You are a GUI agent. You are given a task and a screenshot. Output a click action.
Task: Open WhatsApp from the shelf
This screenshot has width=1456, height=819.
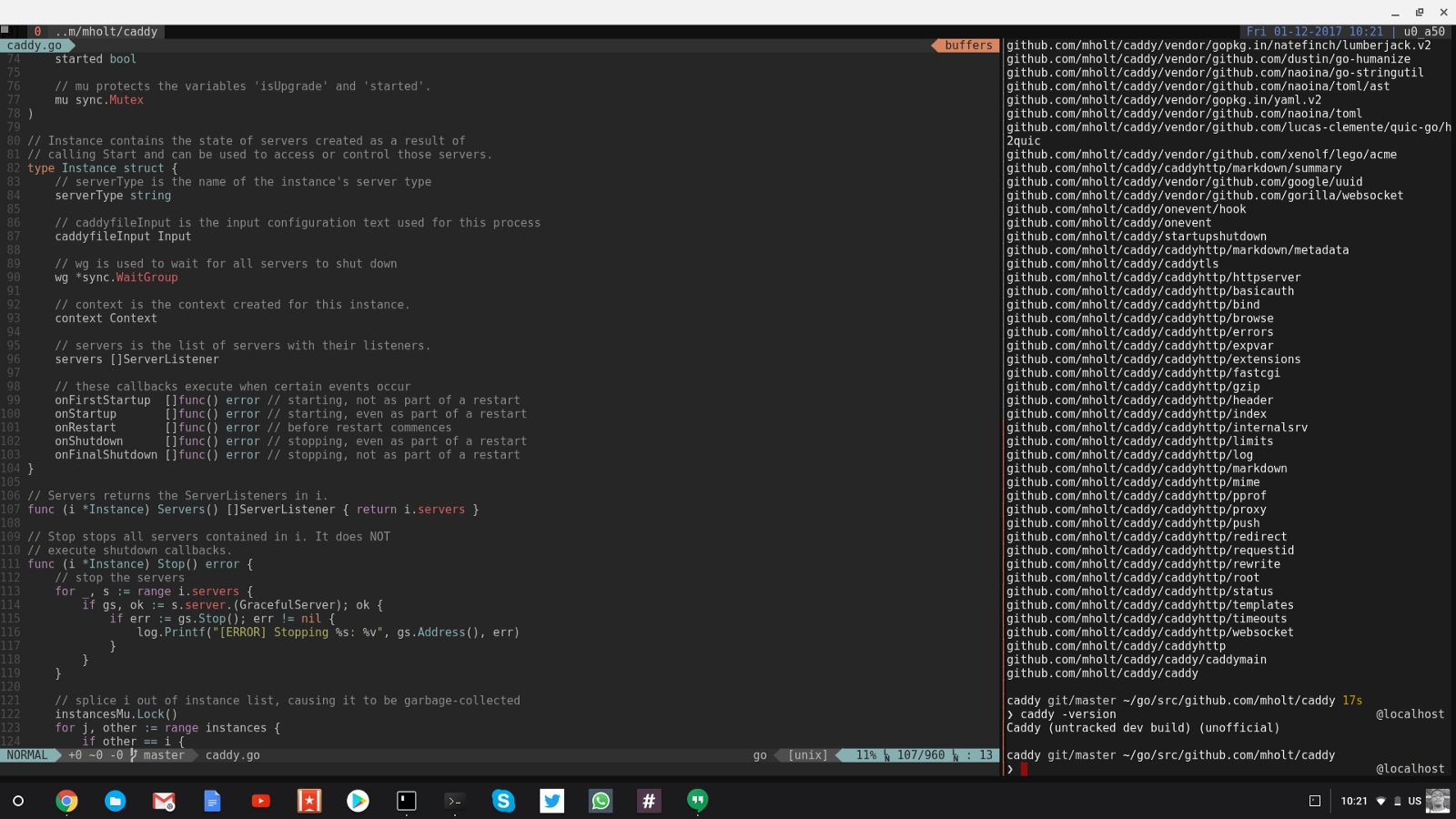pyautogui.click(x=601, y=801)
